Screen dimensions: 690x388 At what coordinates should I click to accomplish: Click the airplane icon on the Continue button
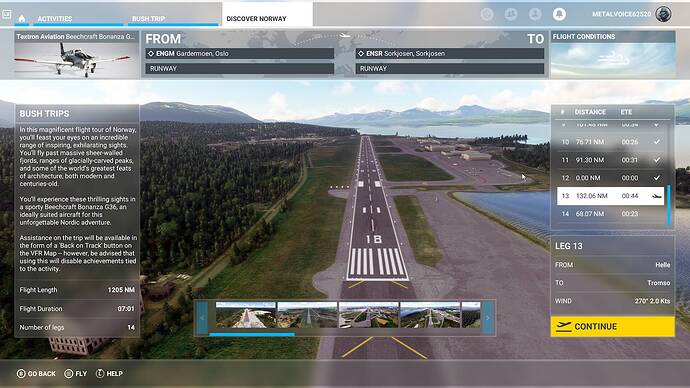coord(564,326)
